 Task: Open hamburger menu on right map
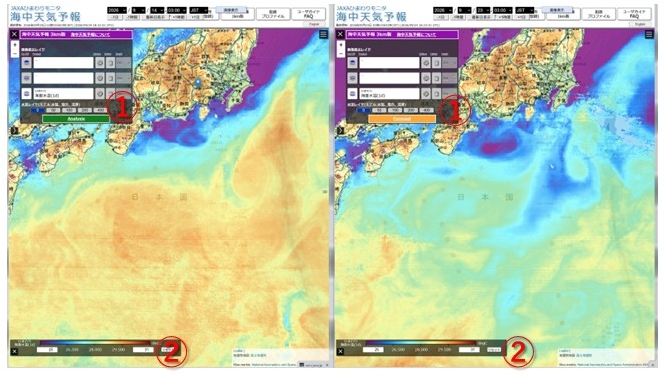649,34
